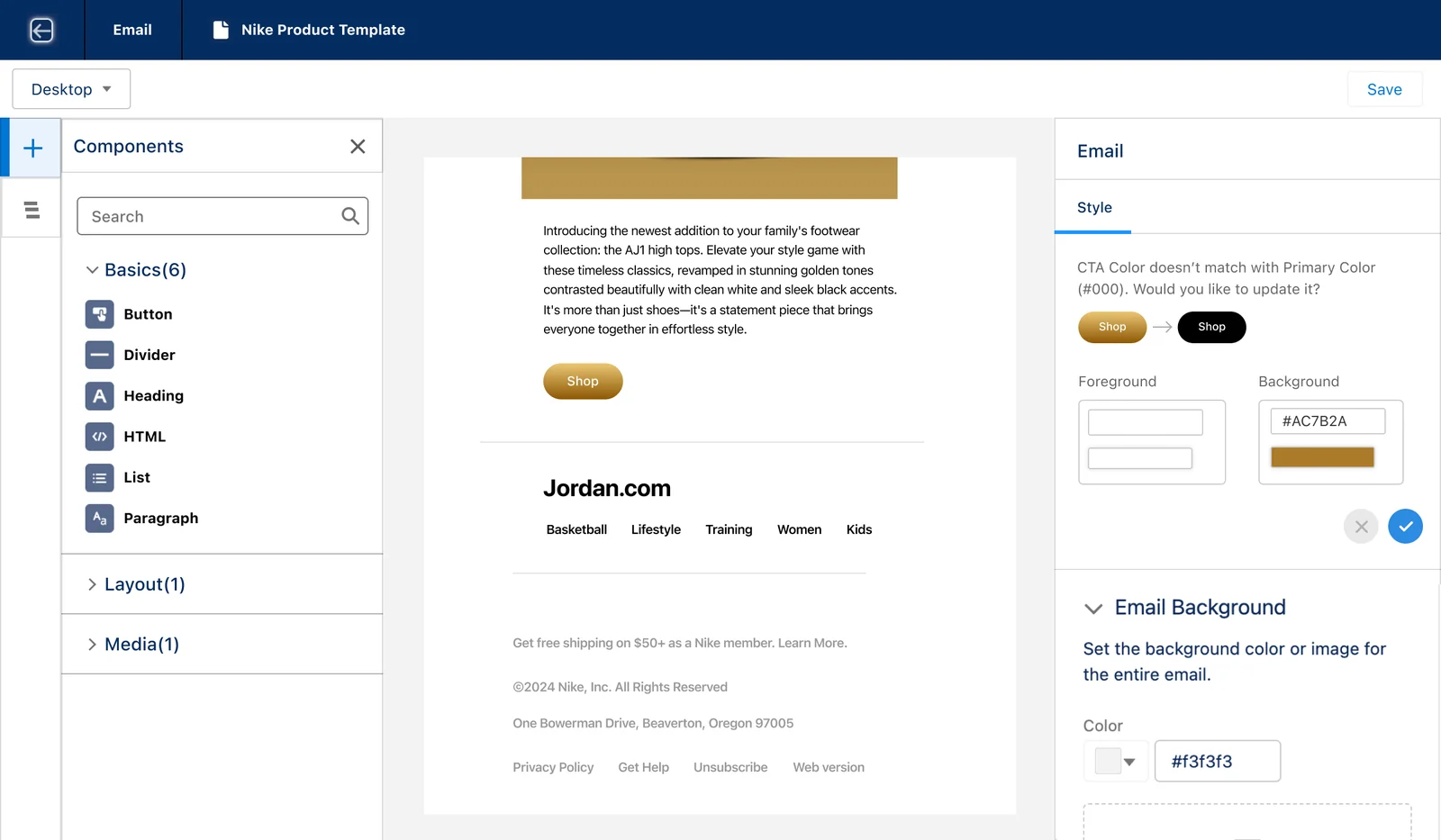Screen dimensions: 1441x840
Task: Dismiss the CTA color suggestion with X
Action: pos(1361,527)
